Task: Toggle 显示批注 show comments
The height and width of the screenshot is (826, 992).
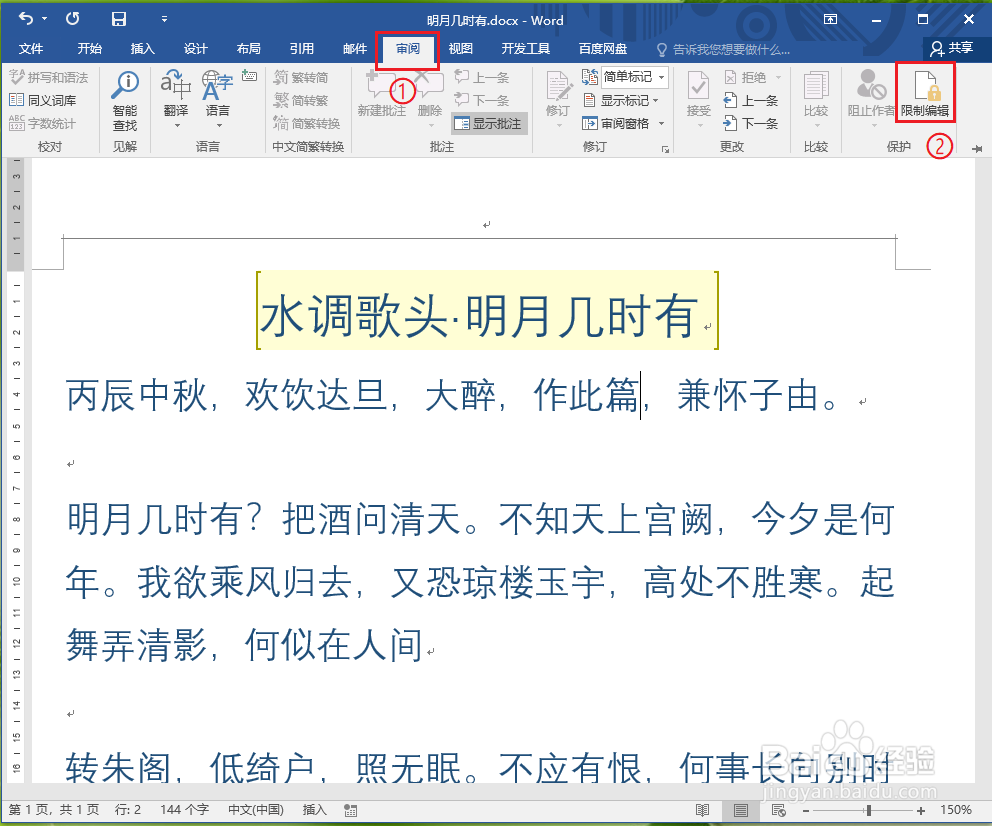Action: (x=488, y=123)
